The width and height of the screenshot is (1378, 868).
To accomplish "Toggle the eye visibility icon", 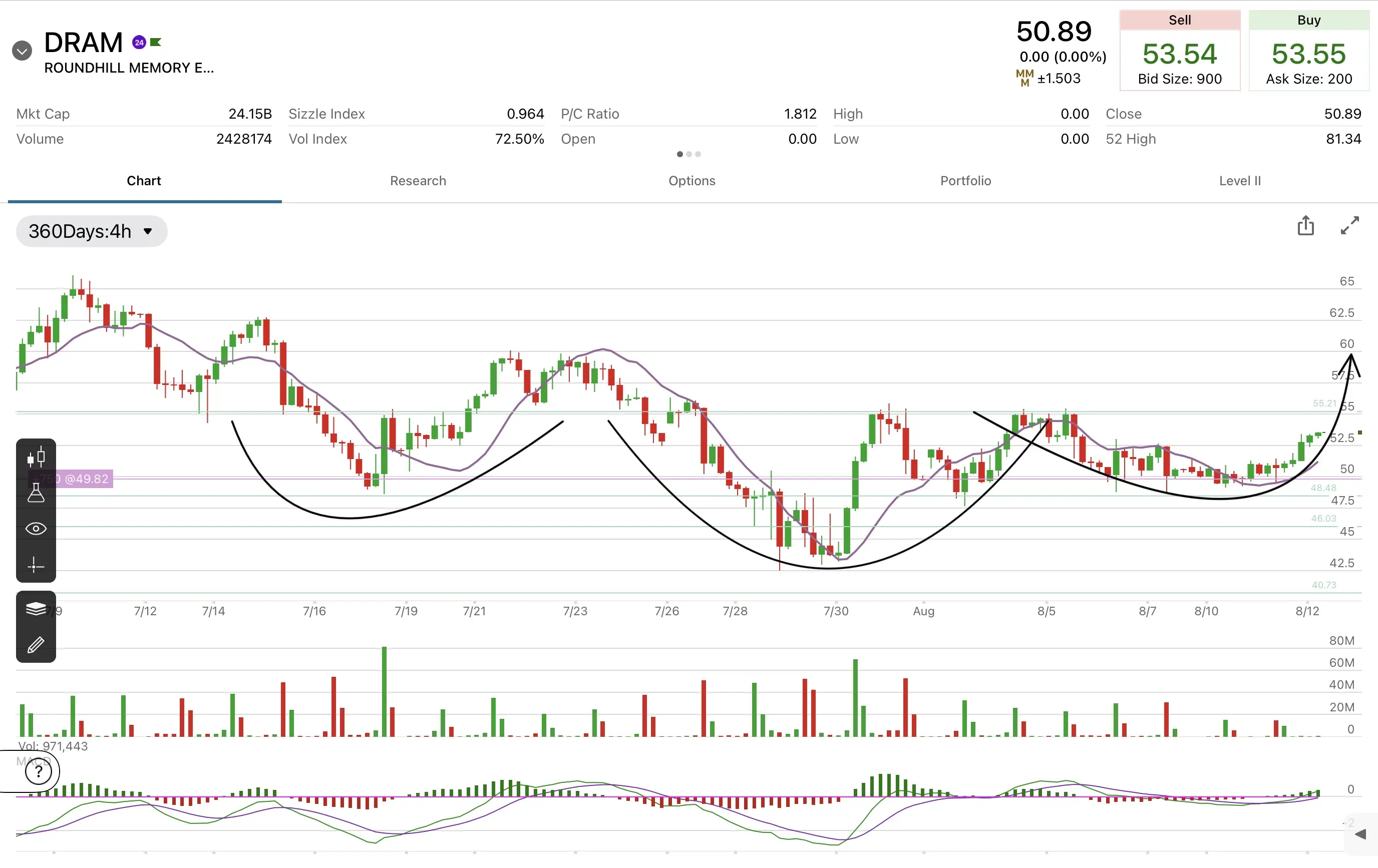I will coord(36,529).
